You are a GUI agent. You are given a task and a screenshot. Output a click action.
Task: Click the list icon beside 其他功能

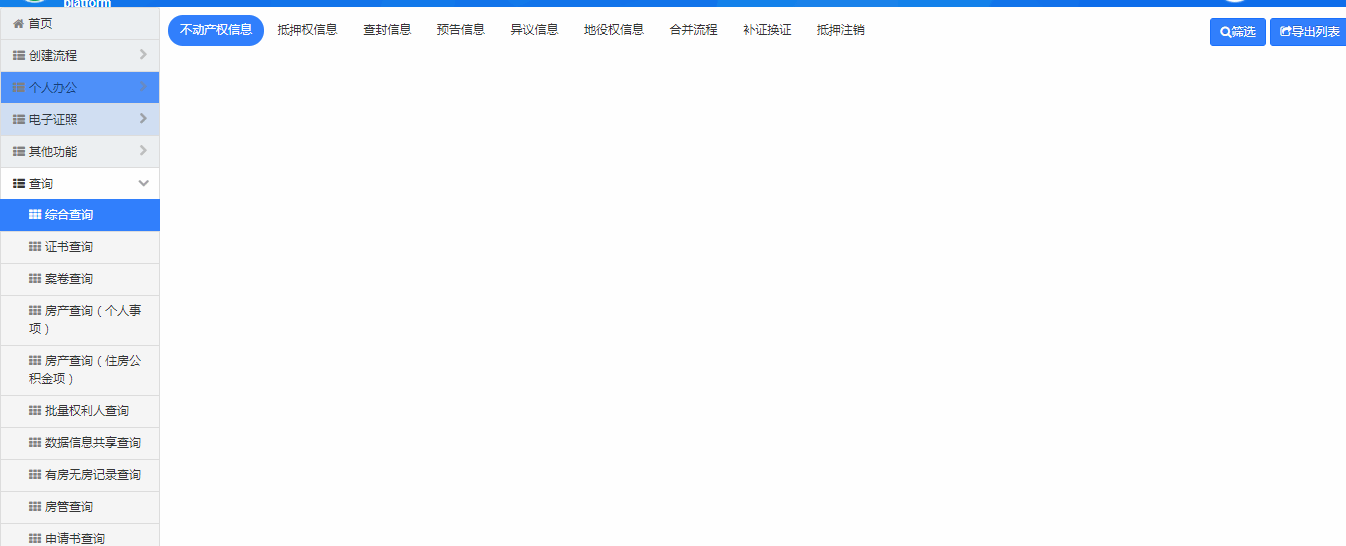coord(19,152)
